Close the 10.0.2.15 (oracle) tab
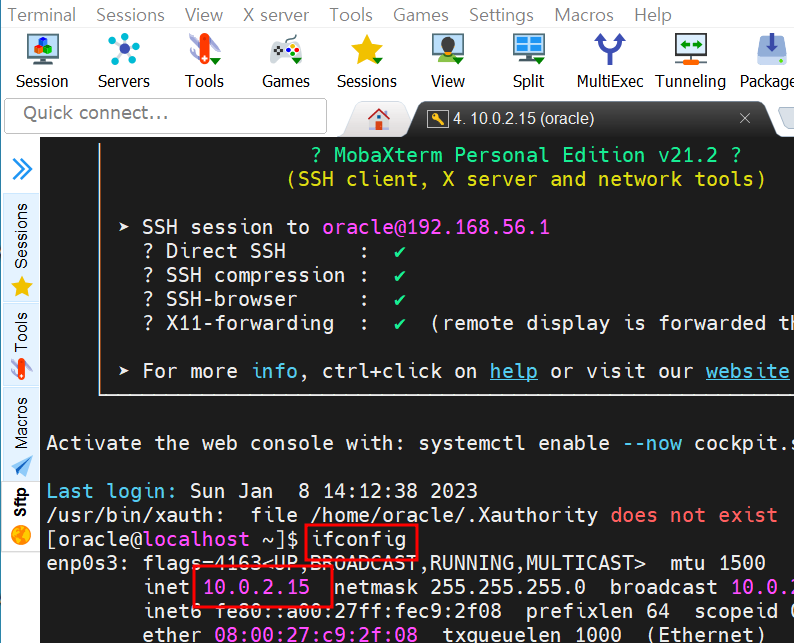Image resolution: width=794 pixels, height=643 pixels. click(744, 118)
